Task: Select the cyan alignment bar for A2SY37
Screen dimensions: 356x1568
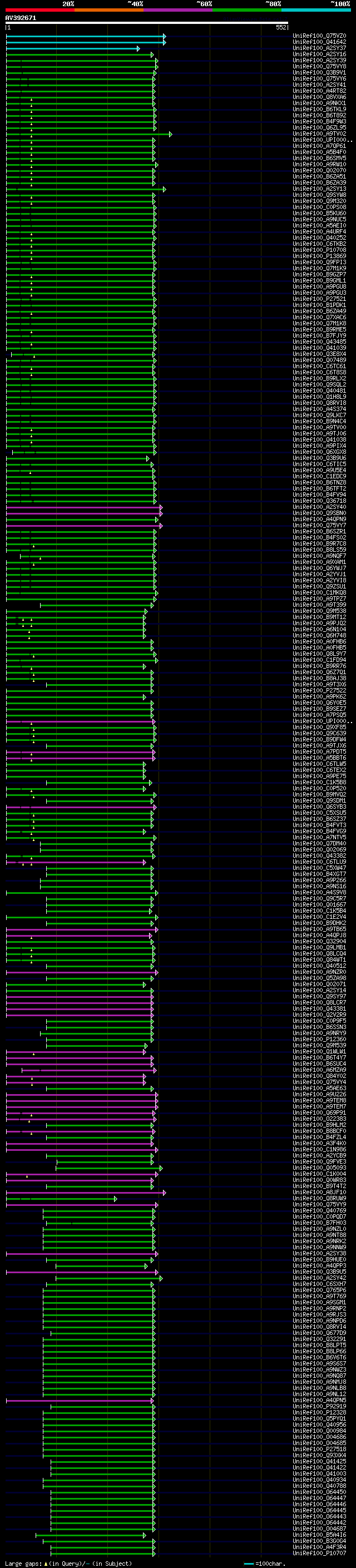Action: [x=73, y=48]
